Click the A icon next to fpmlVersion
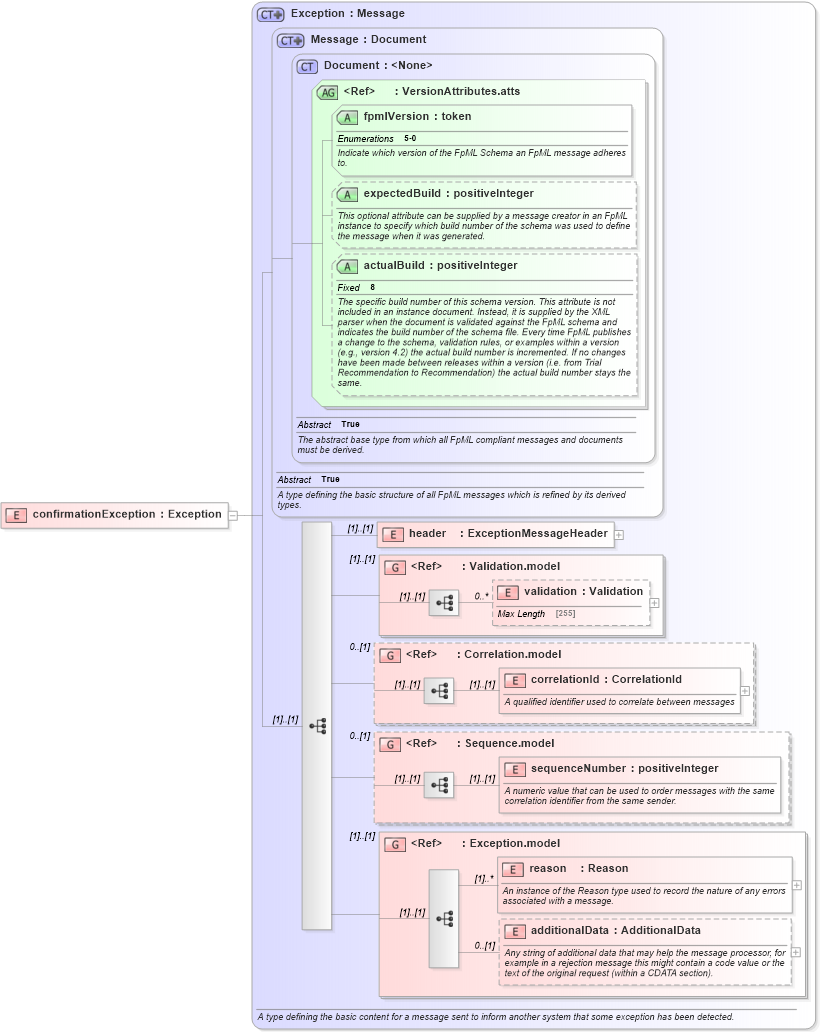This screenshot has height=1032, width=820. click(x=347, y=118)
